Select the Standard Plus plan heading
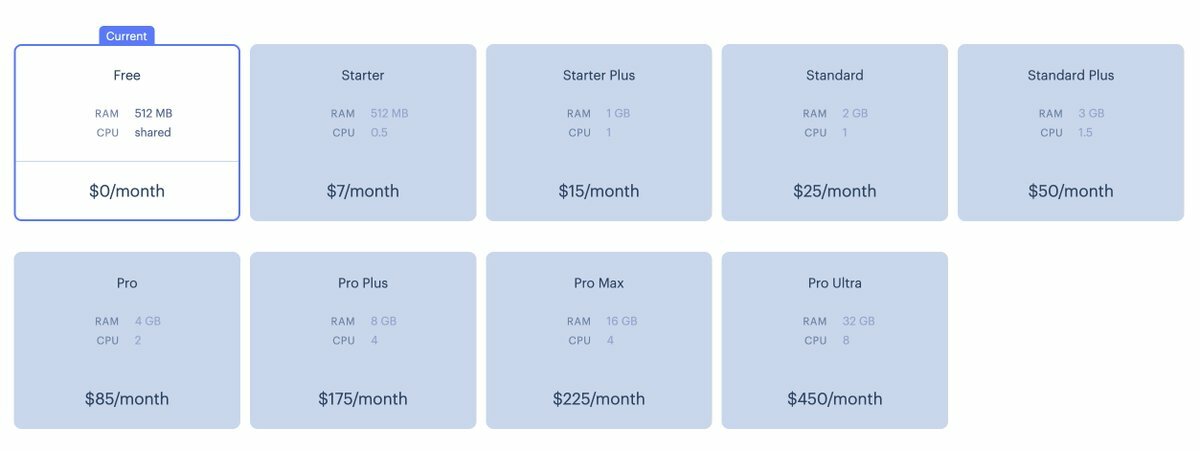The height and width of the screenshot is (451, 1200). (x=1071, y=75)
